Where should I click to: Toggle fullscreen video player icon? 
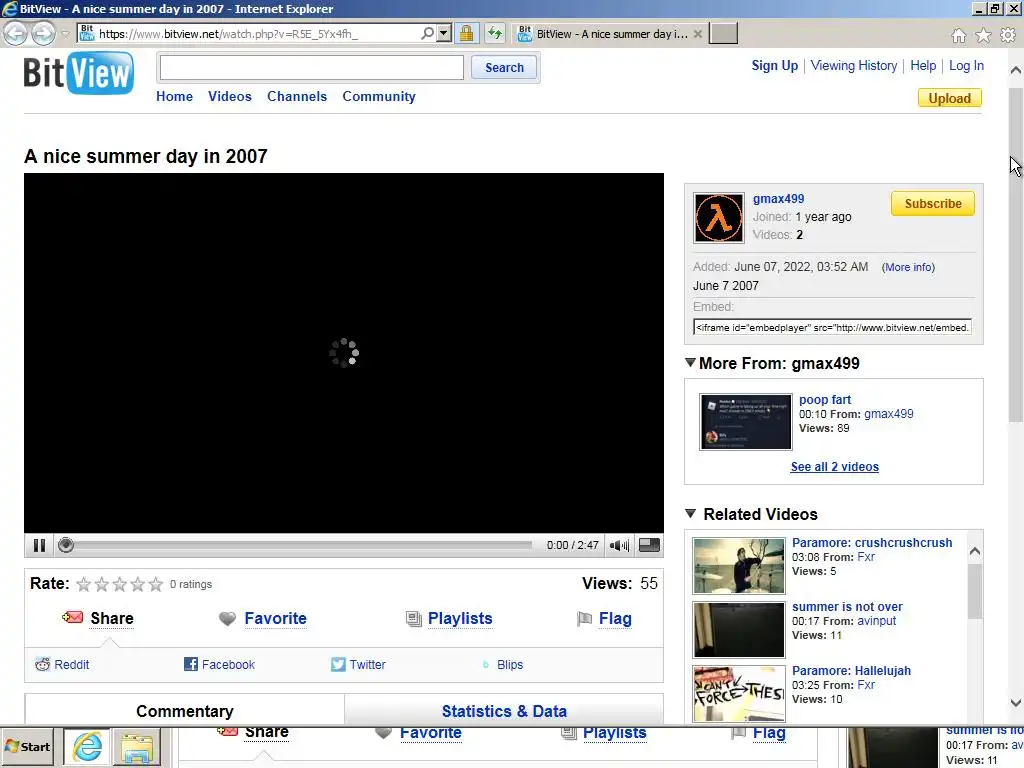pyautogui.click(x=649, y=545)
